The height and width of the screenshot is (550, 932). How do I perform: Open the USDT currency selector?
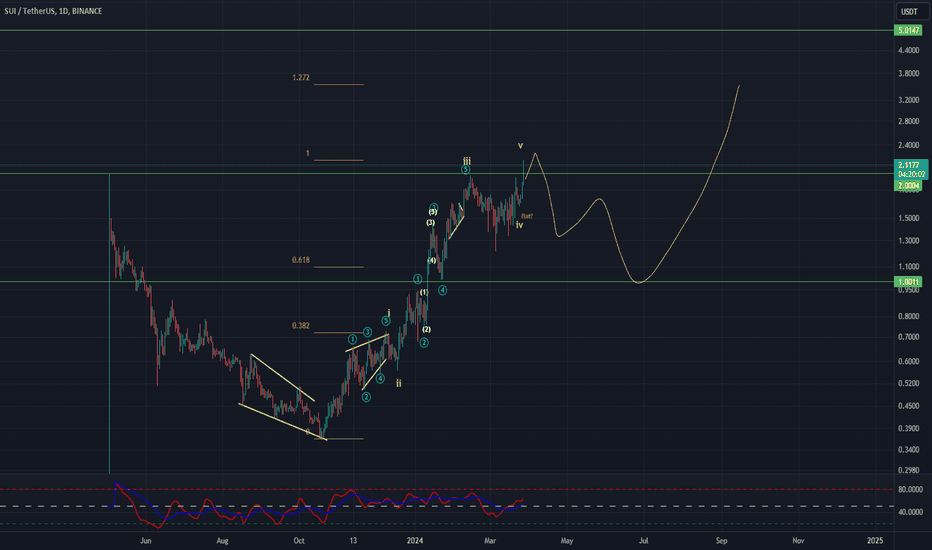pyautogui.click(x=909, y=11)
